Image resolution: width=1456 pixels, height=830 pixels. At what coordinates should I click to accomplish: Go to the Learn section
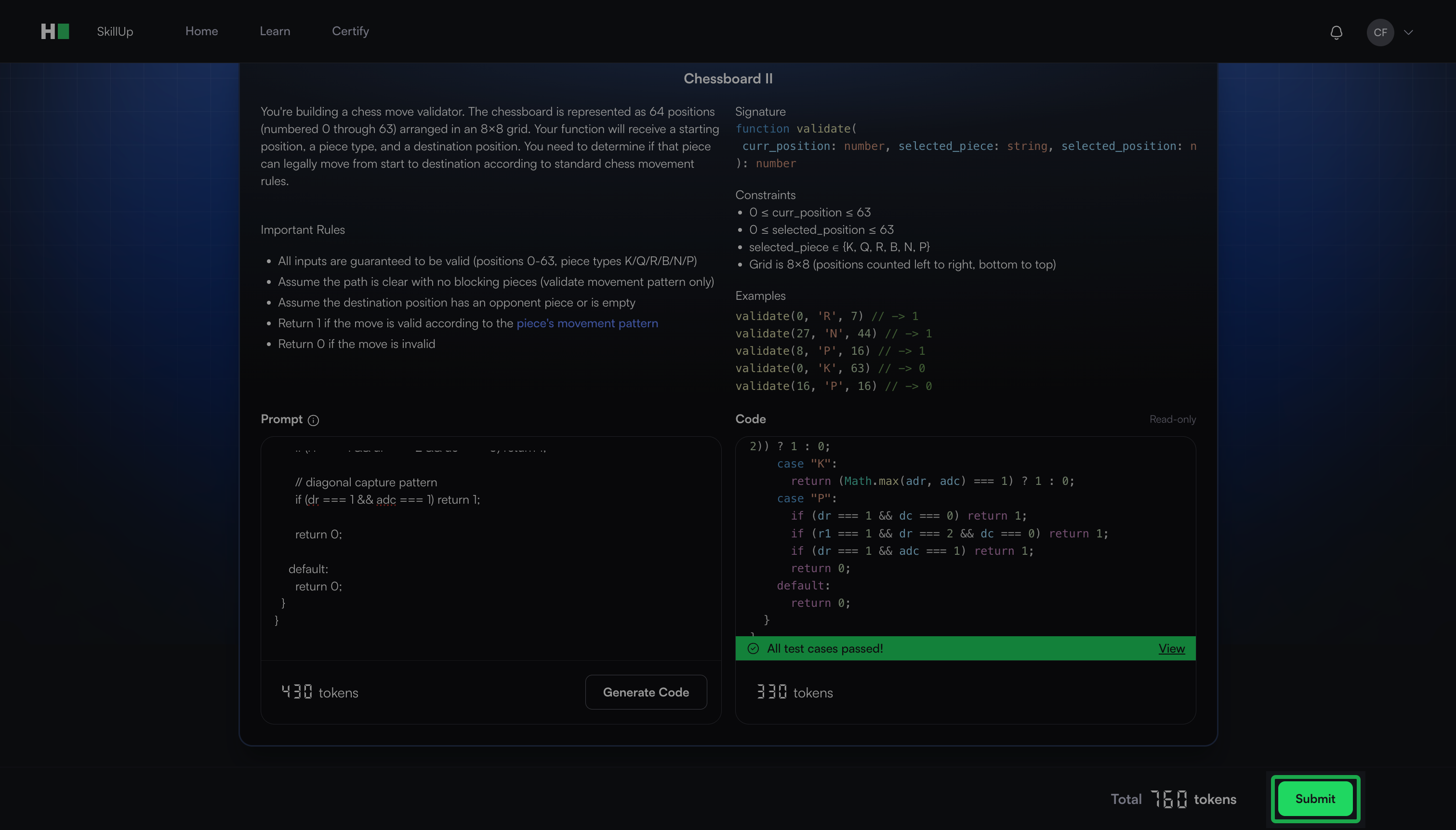pos(275,31)
